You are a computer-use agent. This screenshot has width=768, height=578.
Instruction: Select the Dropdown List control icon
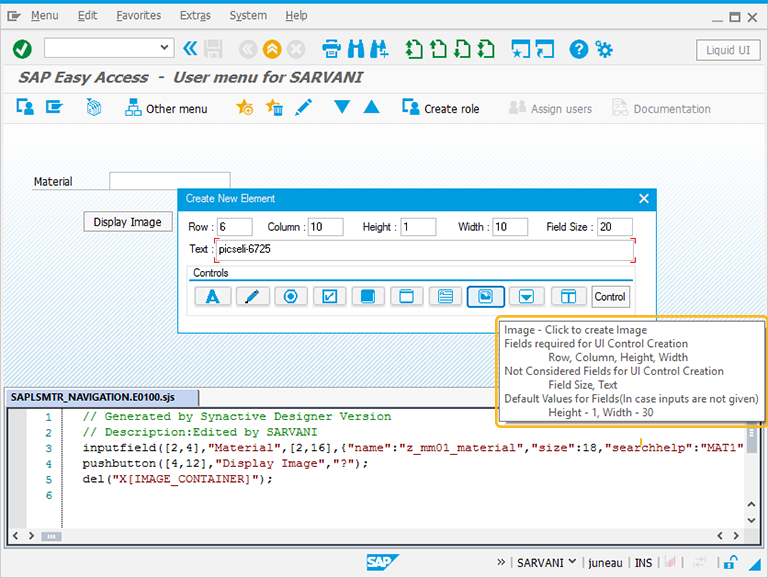point(526,296)
